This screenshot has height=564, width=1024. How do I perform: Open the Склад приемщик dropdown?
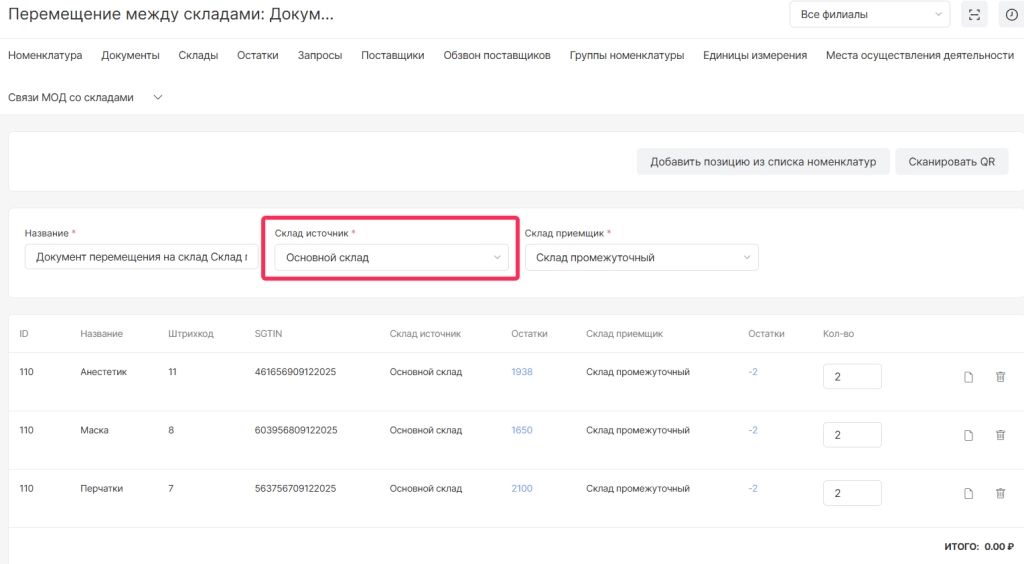point(641,257)
